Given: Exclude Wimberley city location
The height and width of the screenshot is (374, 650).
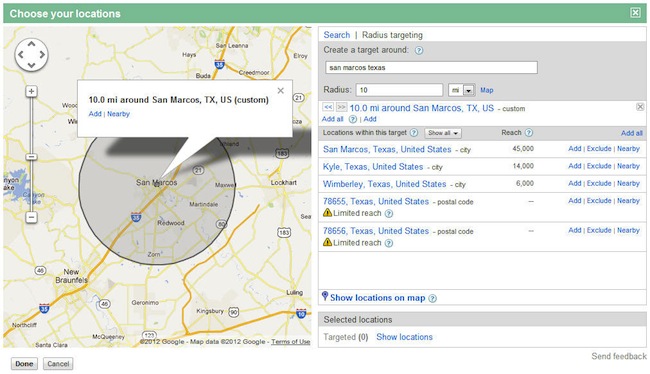Looking at the screenshot, I should tap(599, 183).
